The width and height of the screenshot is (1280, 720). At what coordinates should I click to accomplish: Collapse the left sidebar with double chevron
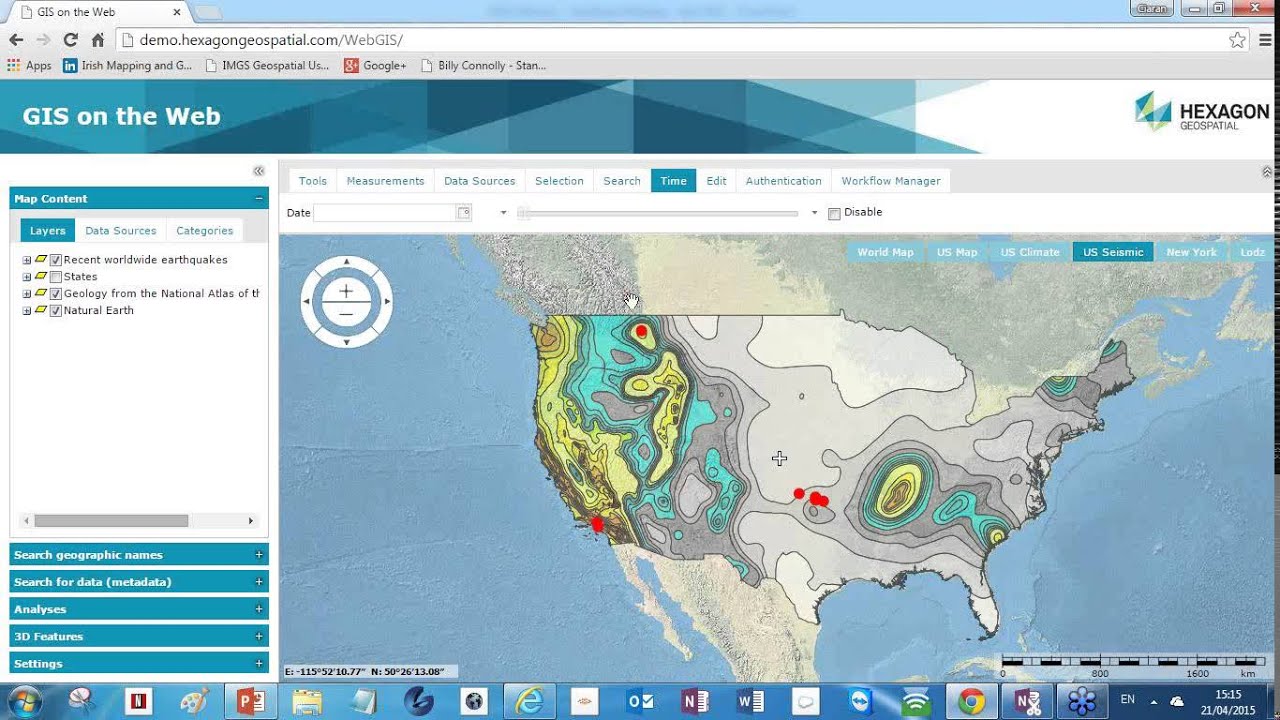click(259, 171)
